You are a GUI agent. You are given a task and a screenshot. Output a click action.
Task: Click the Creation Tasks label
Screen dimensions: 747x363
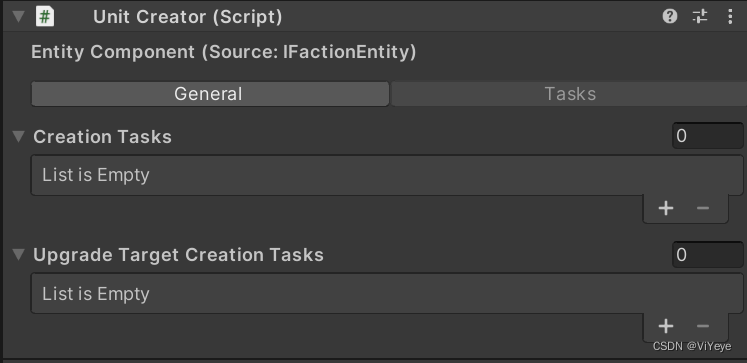[102, 137]
